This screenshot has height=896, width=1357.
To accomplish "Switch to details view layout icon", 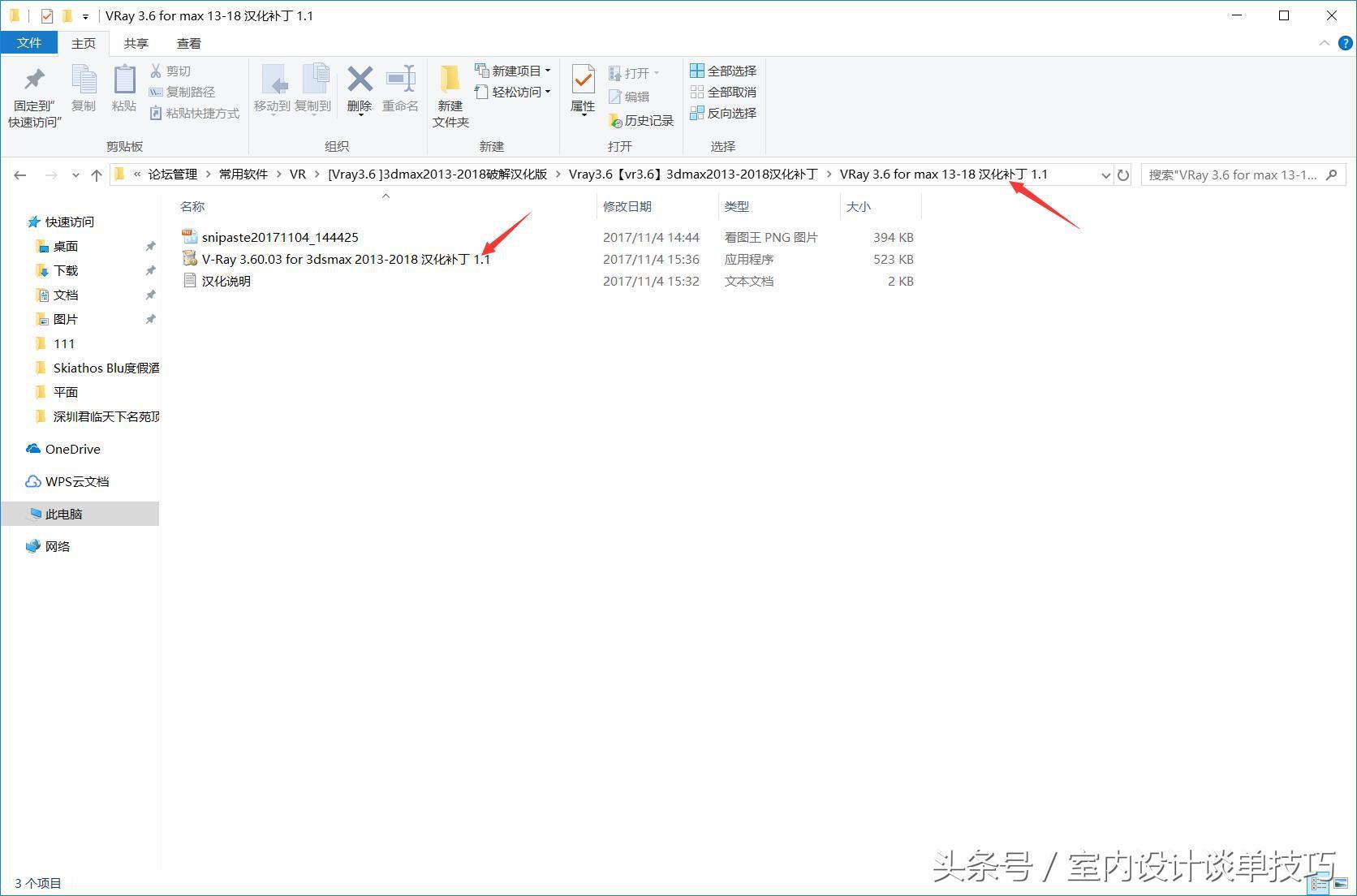I will coord(1320,884).
